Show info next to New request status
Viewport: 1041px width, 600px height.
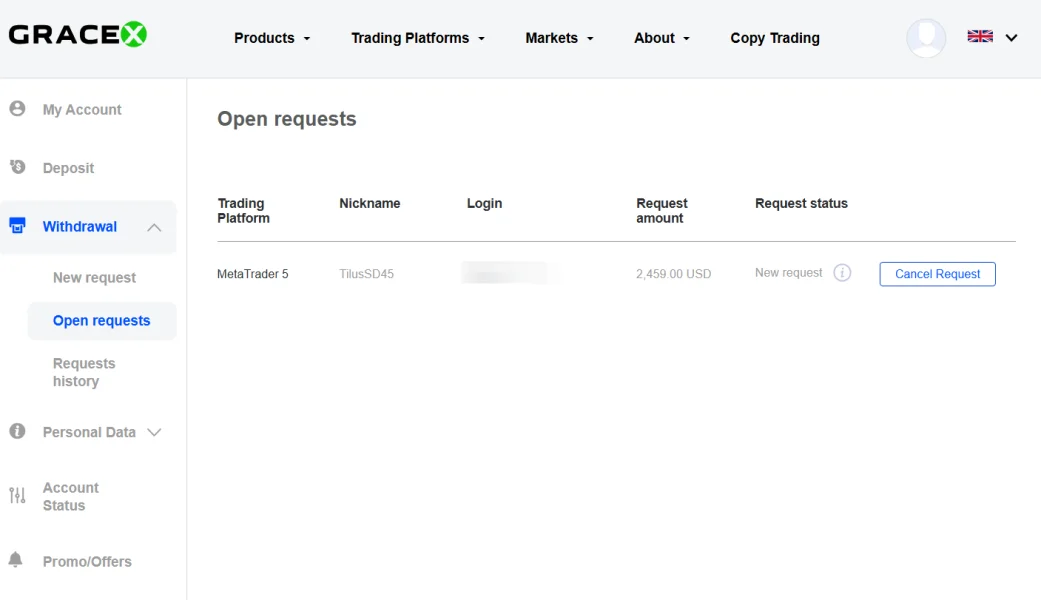pos(842,273)
